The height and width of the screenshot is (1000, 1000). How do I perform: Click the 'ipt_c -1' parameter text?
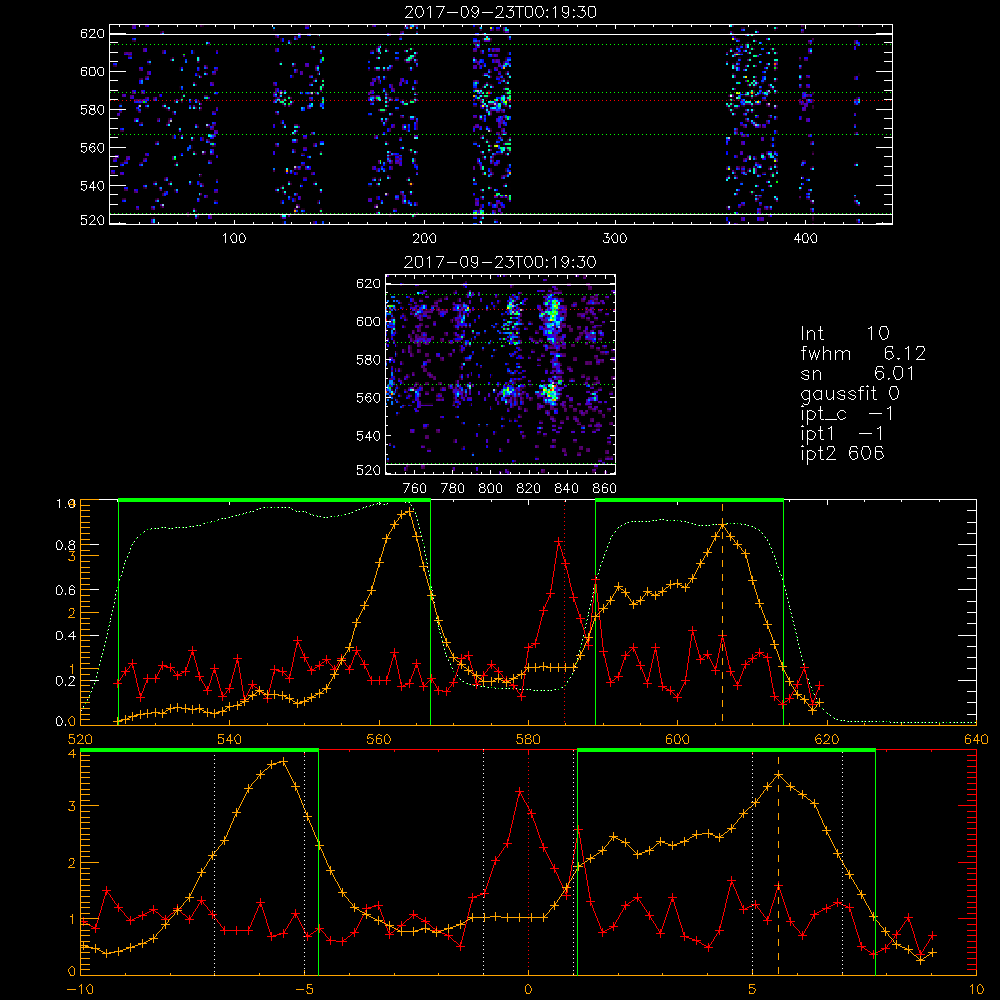[847, 414]
